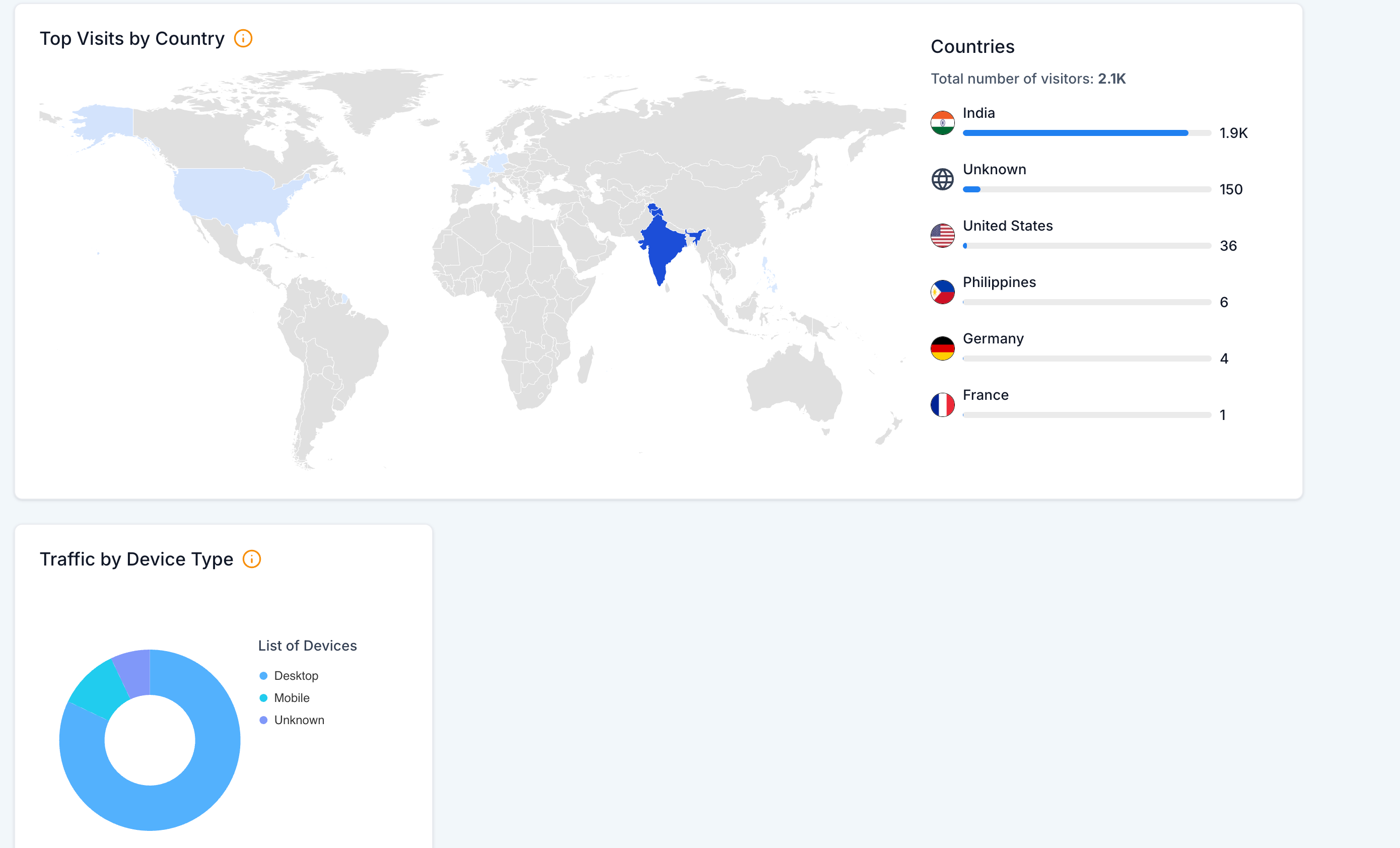Image resolution: width=1400 pixels, height=848 pixels.
Task: Click the Germany flag icon
Action: coord(942,348)
